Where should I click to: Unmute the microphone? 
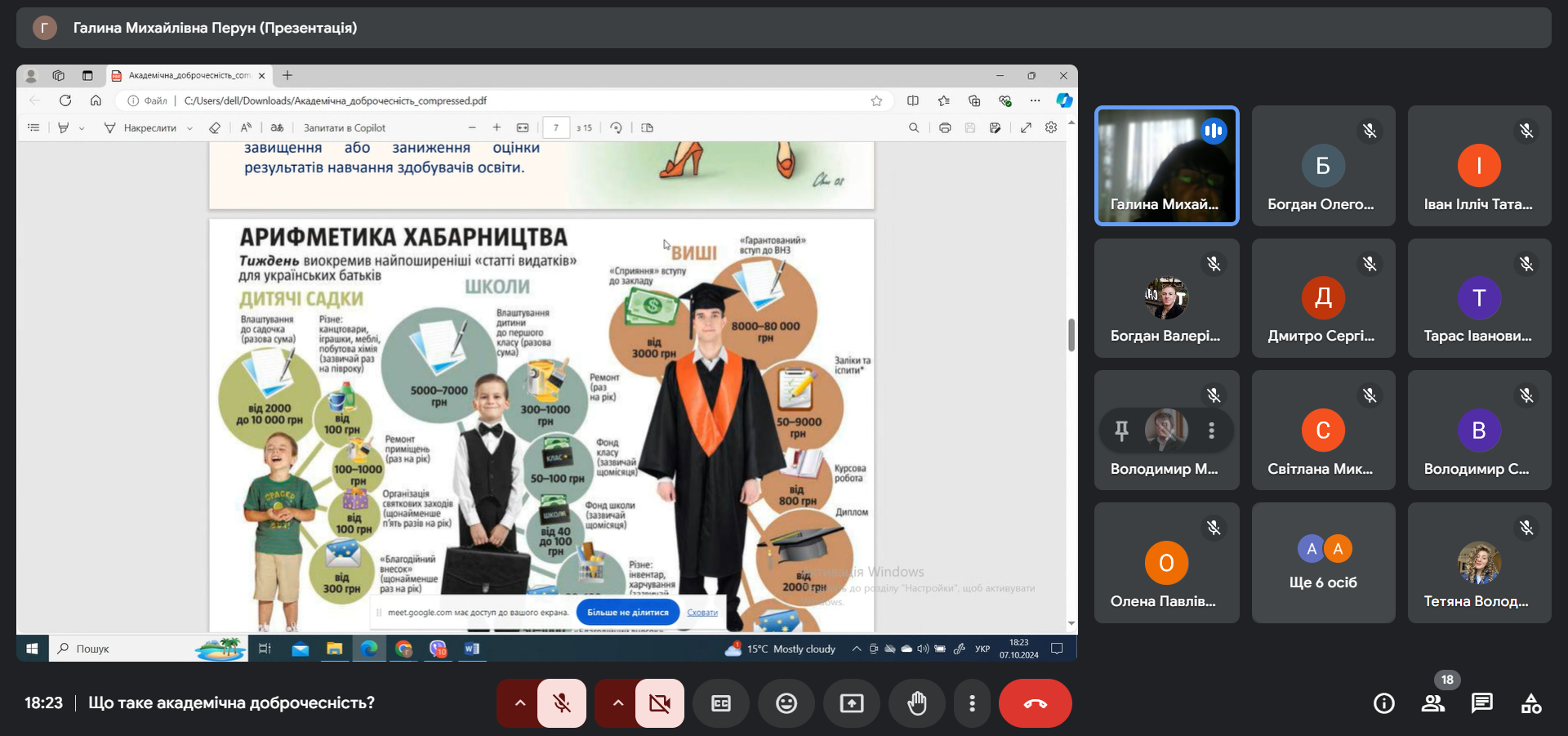click(562, 703)
